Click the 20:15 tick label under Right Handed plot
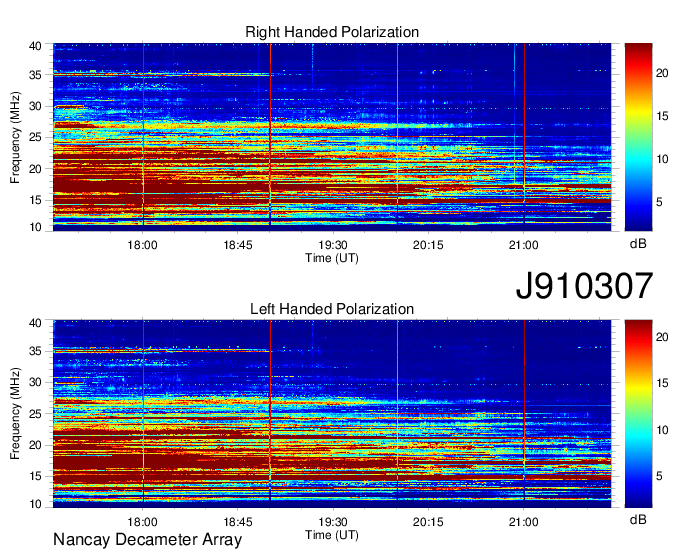This screenshot has width=680, height=552. [428, 245]
